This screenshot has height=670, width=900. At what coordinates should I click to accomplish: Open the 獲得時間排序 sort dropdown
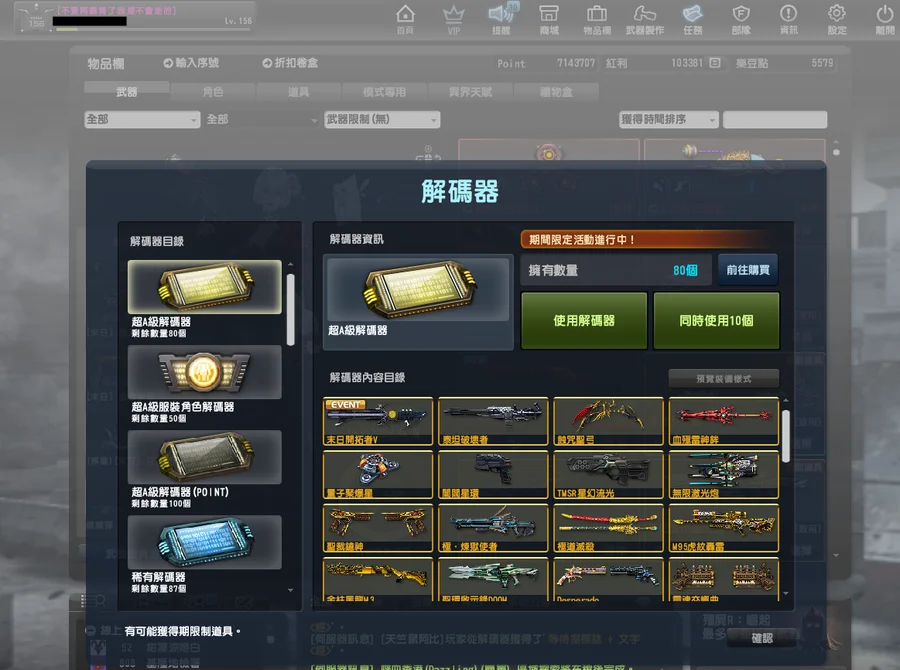click(669, 119)
